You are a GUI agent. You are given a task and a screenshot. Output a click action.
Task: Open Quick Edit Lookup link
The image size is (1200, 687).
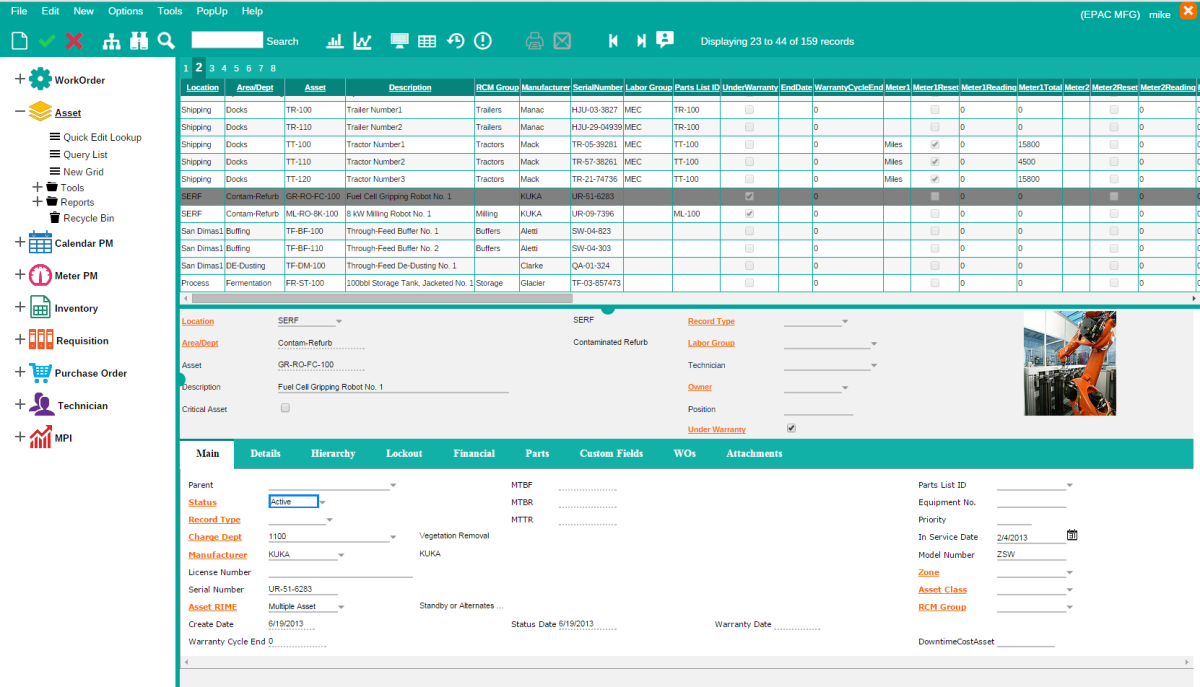coord(102,137)
